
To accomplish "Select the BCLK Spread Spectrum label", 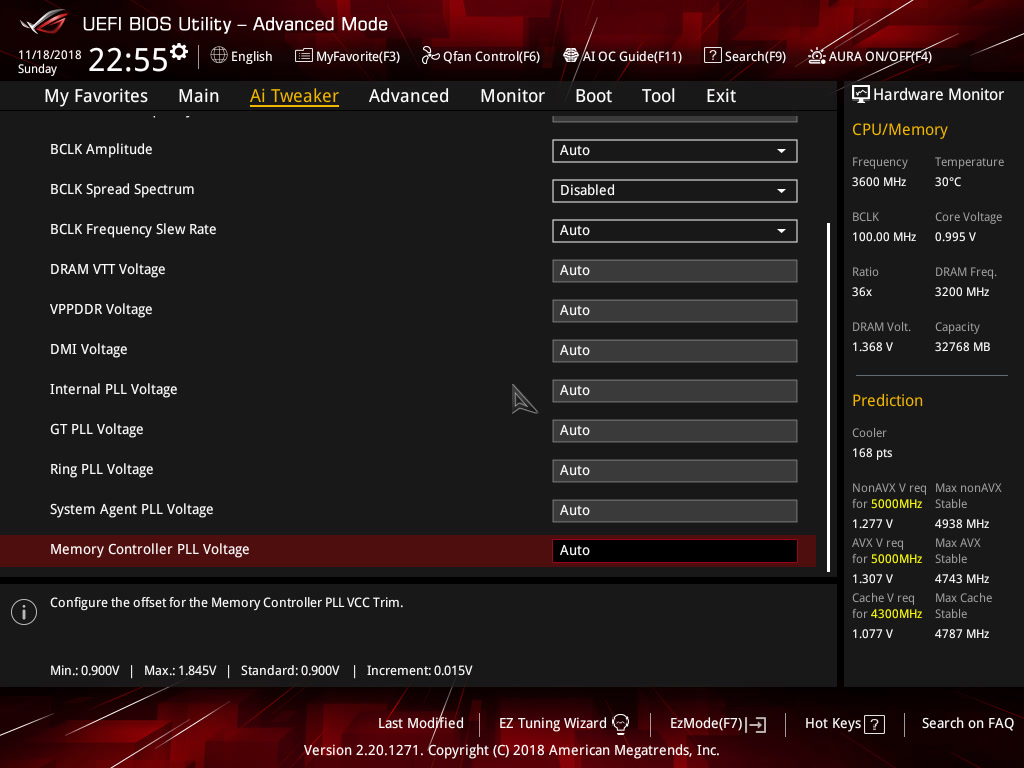I will point(122,189).
